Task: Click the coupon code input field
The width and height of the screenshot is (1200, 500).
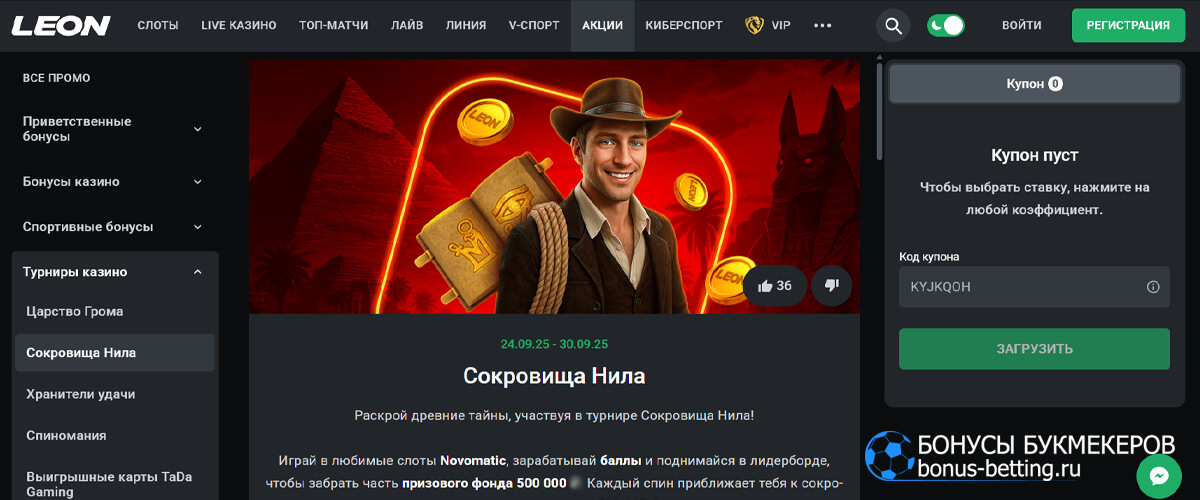Action: tap(1034, 287)
